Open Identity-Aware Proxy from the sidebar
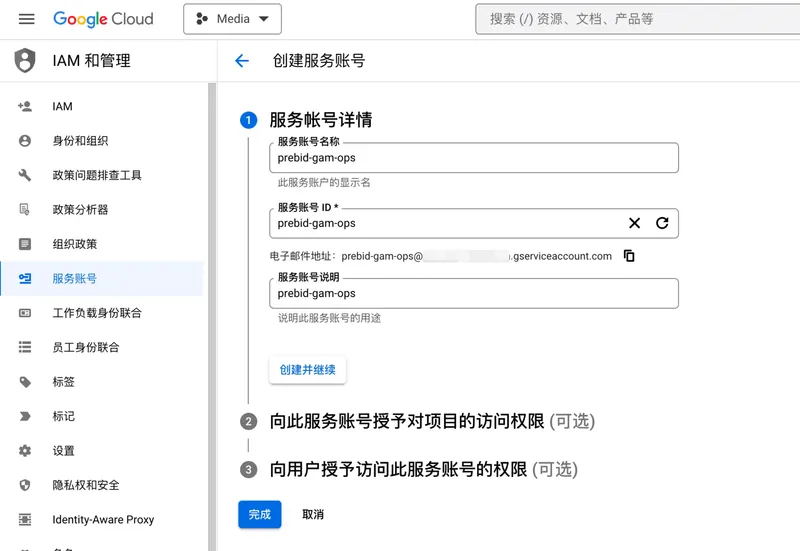Image resolution: width=800 pixels, height=551 pixels. (x=103, y=520)
